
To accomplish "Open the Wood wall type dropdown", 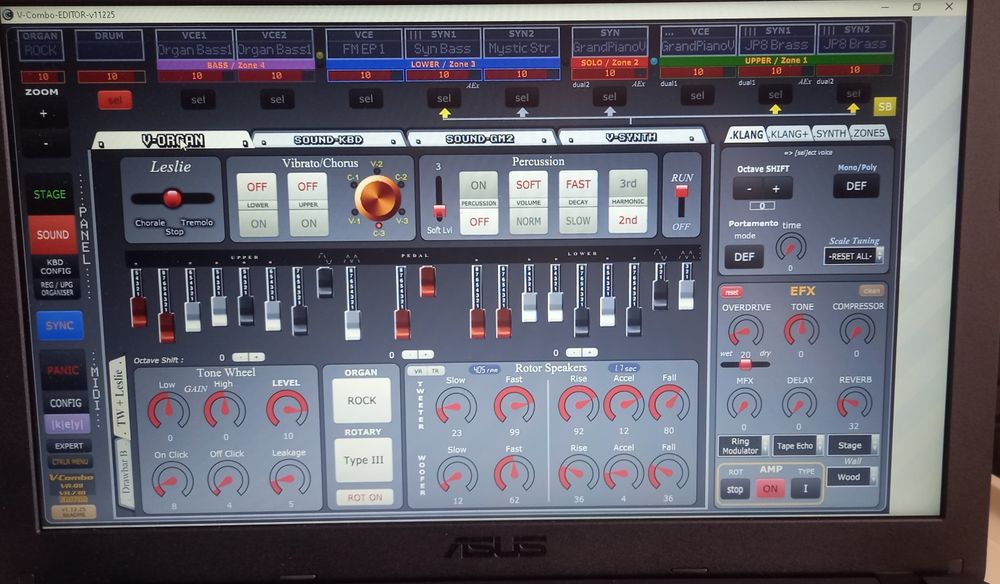I will [x=853, y=477].
